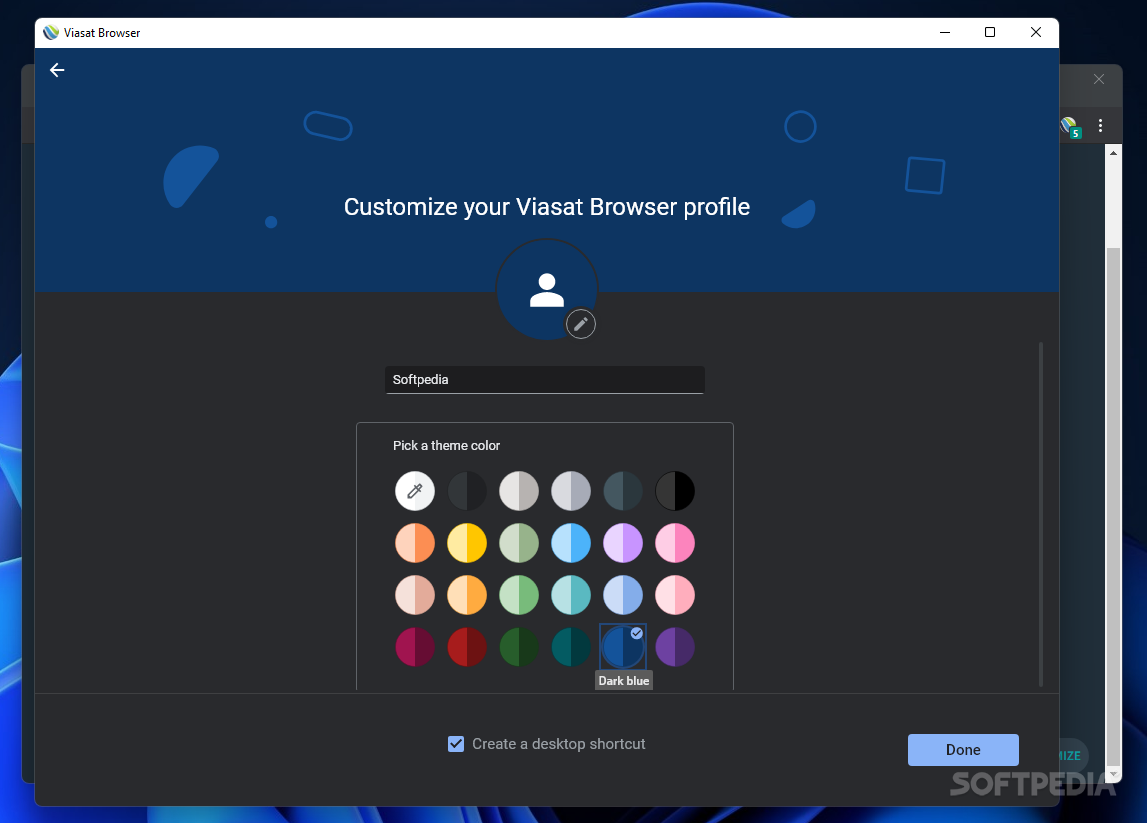The image size is (1147, 823).
Task: Choose the pastel teal swatch
Action: [571, 595]
